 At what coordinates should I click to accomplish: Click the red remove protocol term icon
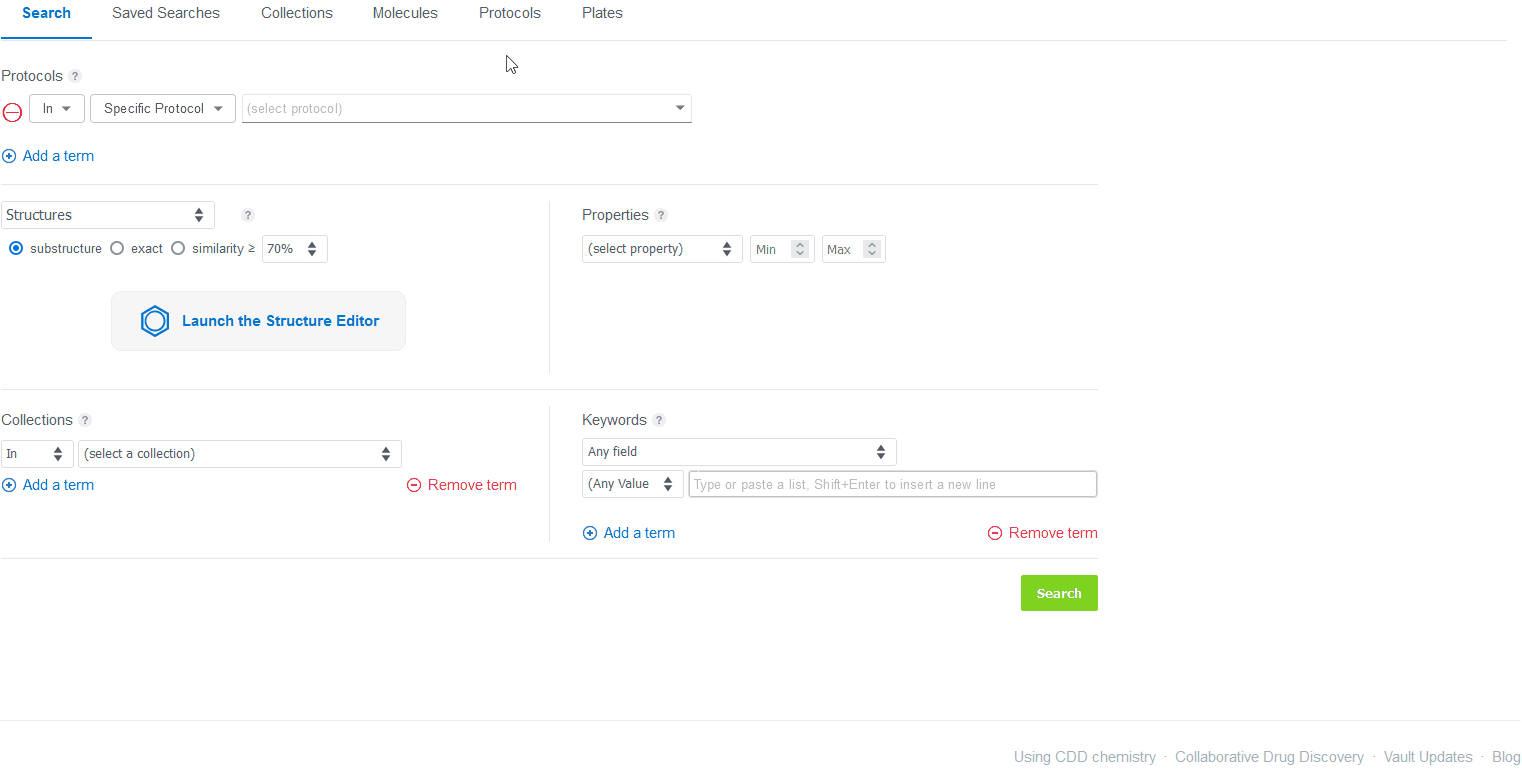coord(12,112)
